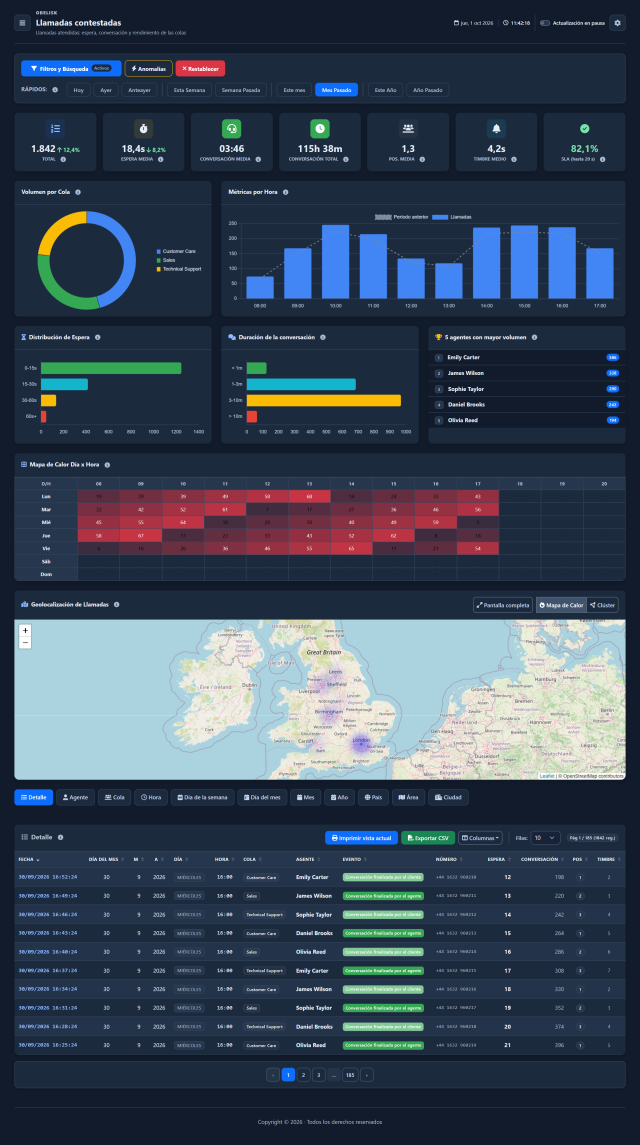Image resolution: width=640 pixels, height=1145 pixels.
Task: Switch map to Clúster mode
Action: click(x=603, y=605)
